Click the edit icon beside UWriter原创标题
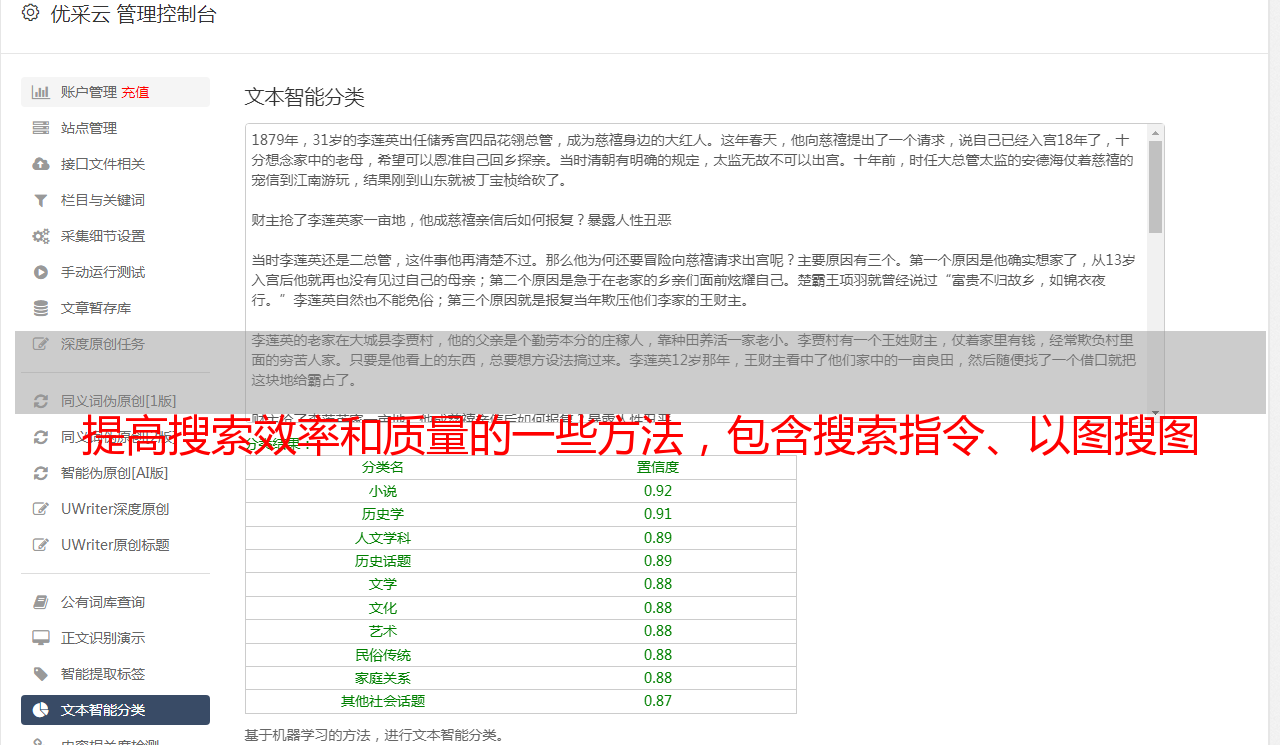Screen dimensions: 1280x745 click(41, 545)
